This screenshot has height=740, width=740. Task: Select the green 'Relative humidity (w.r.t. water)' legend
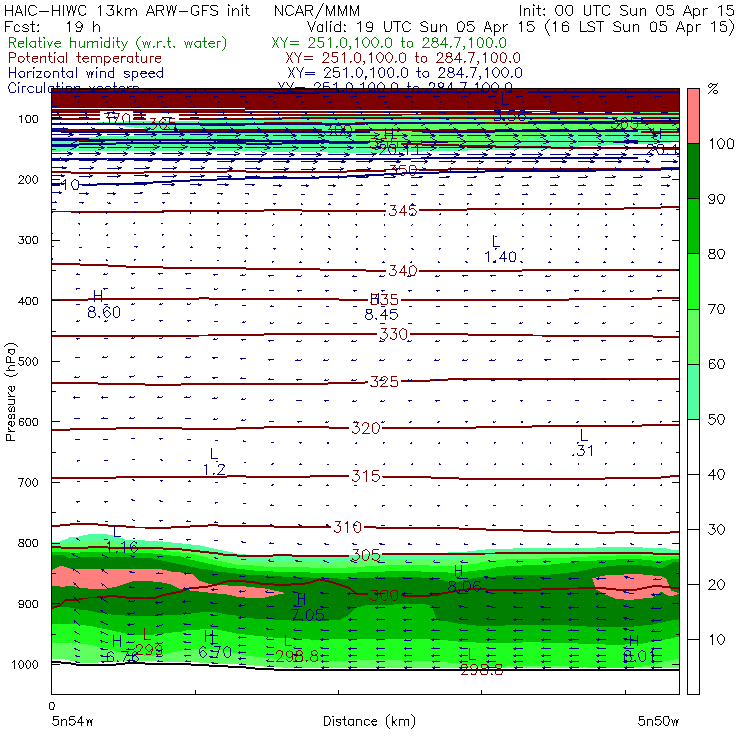coord(118,43)
